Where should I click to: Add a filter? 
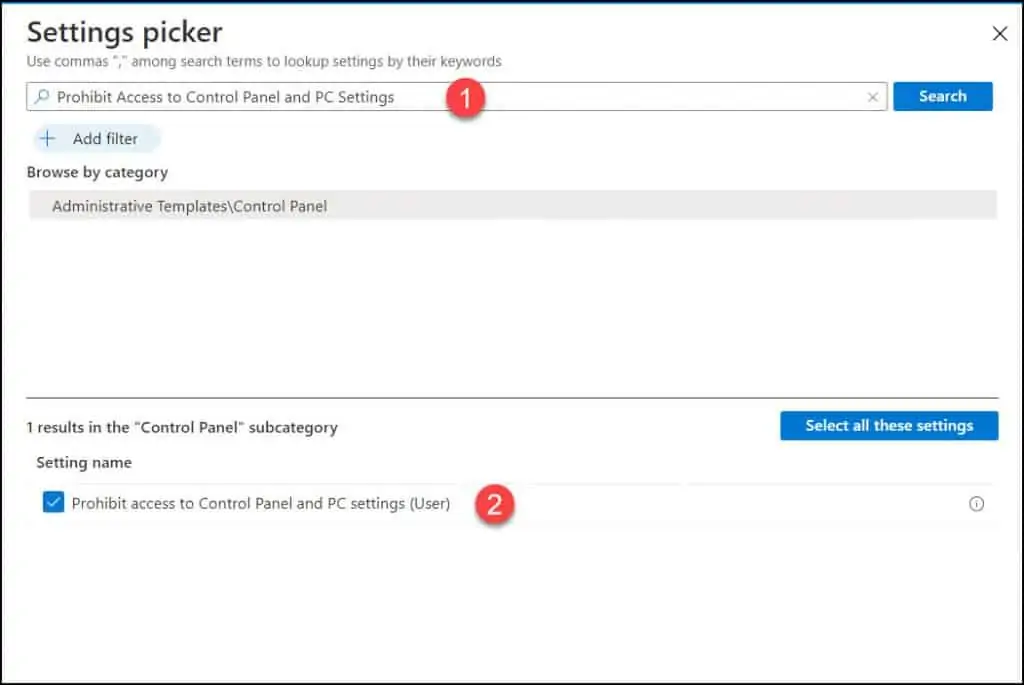click(97, 138)
